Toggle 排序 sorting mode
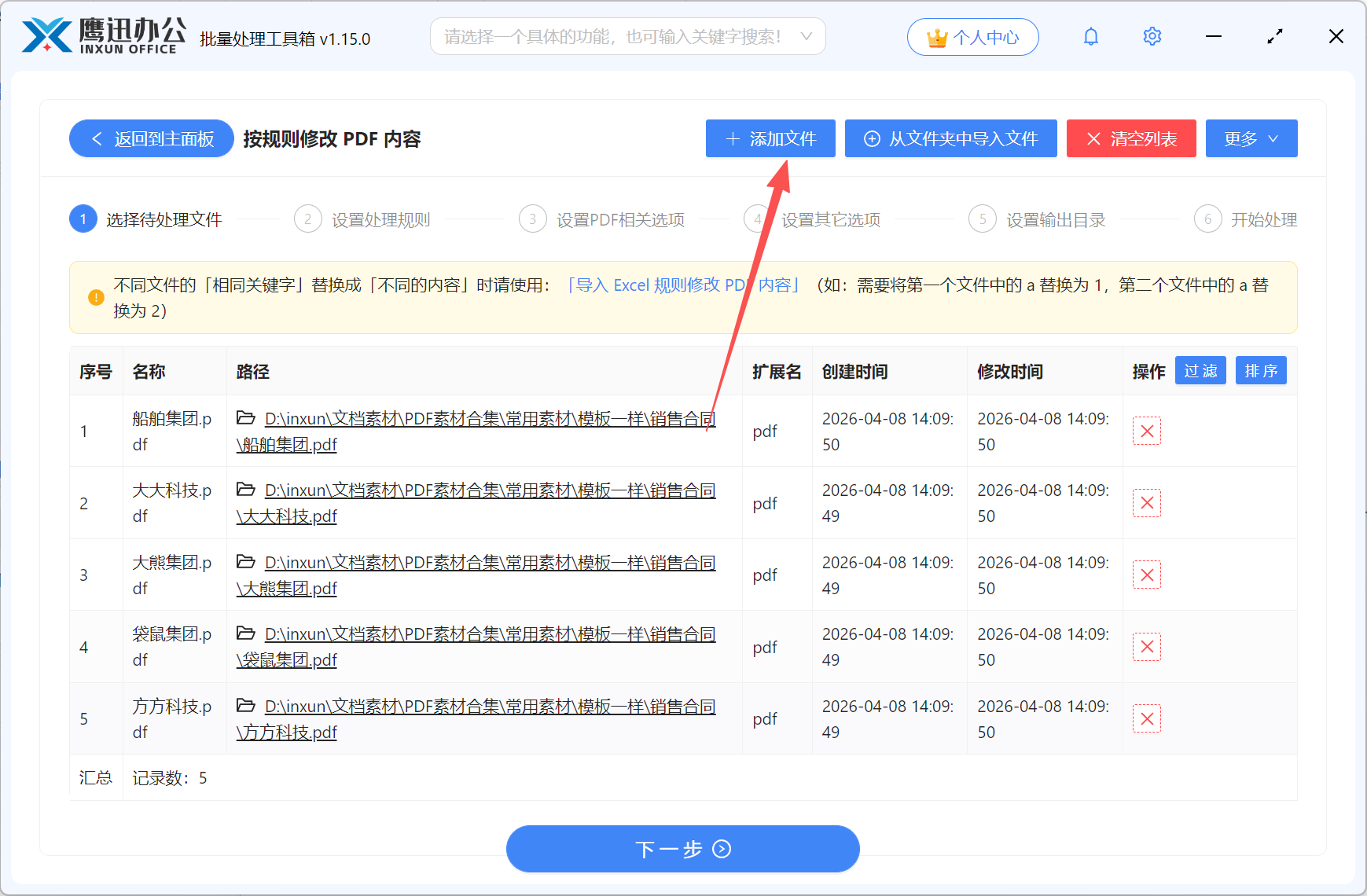 click(1261, 370)
